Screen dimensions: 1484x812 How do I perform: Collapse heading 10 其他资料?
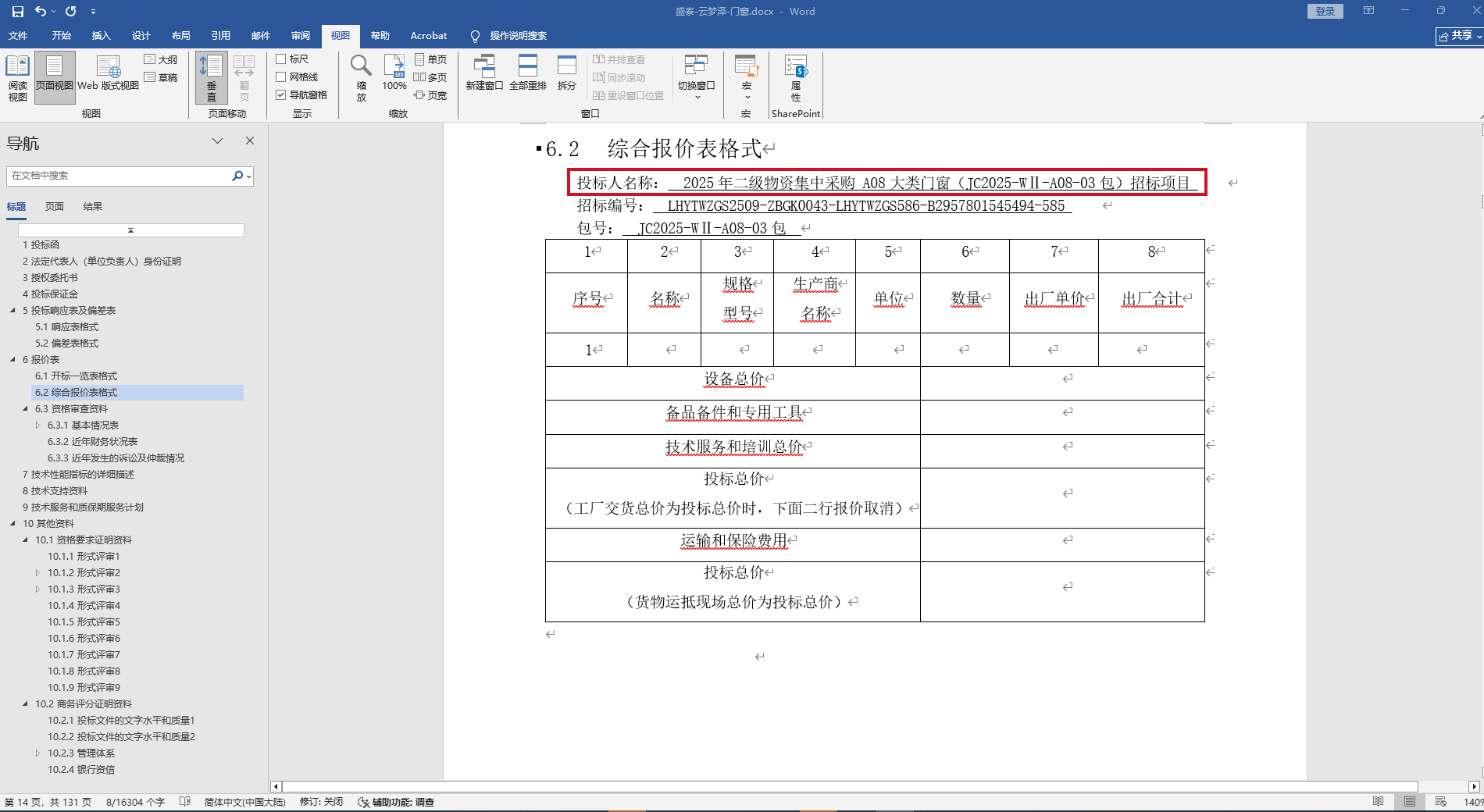point(12,524)
